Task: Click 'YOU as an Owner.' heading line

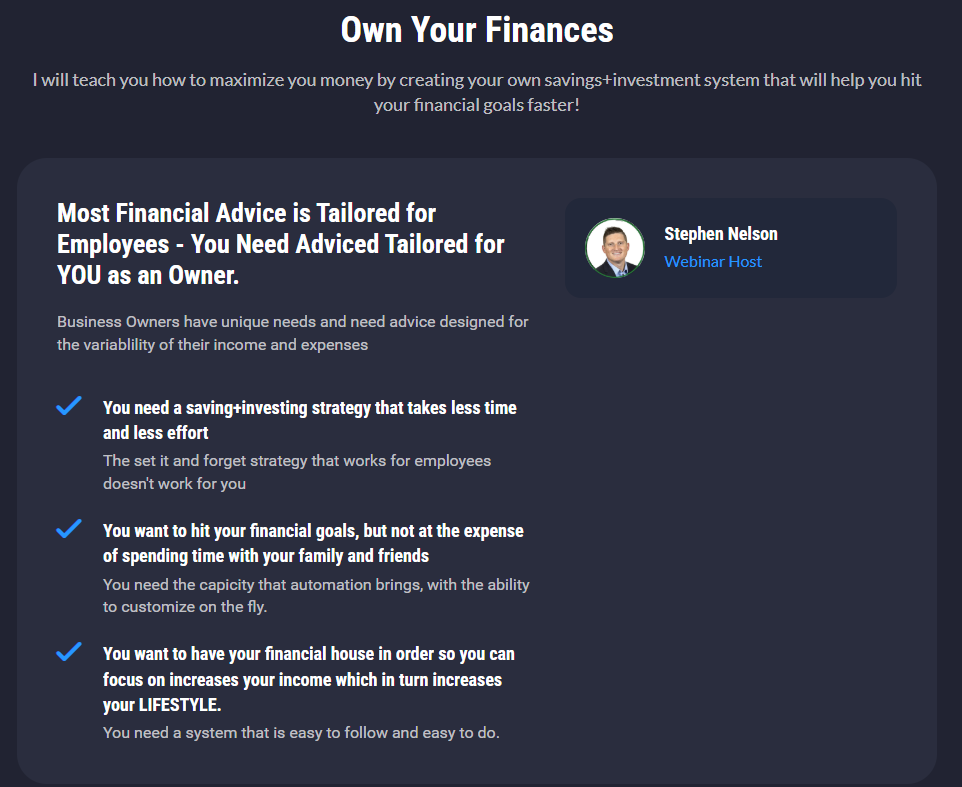Action: (148, 275)
